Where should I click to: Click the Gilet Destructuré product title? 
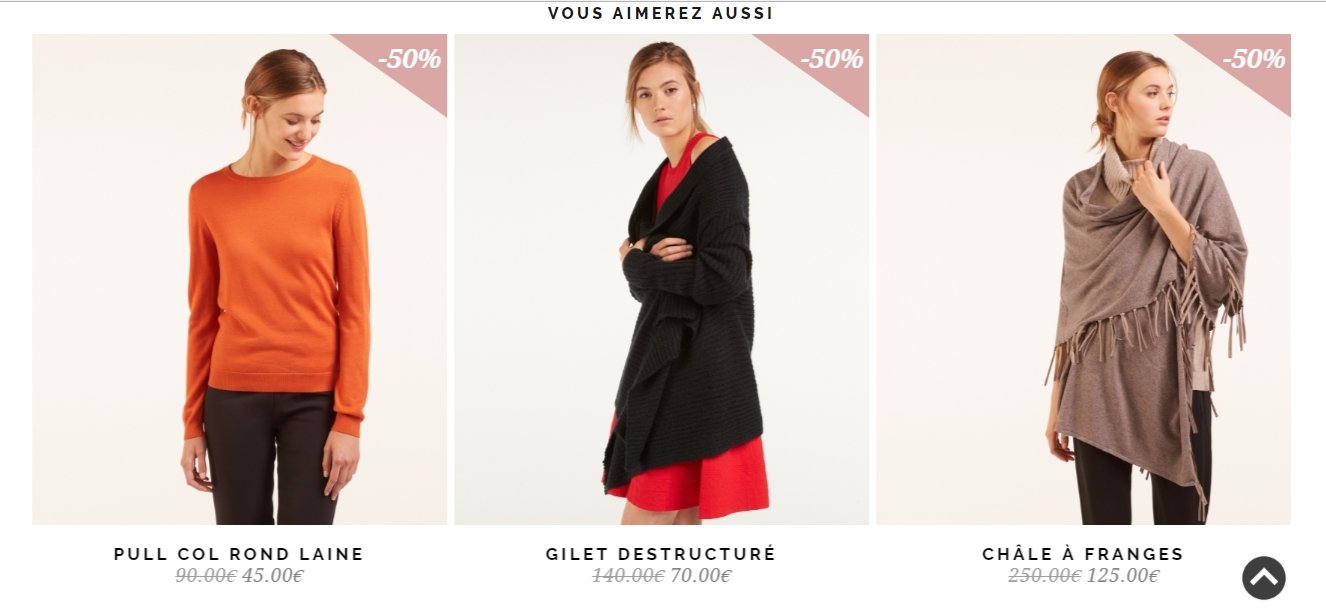661,554
